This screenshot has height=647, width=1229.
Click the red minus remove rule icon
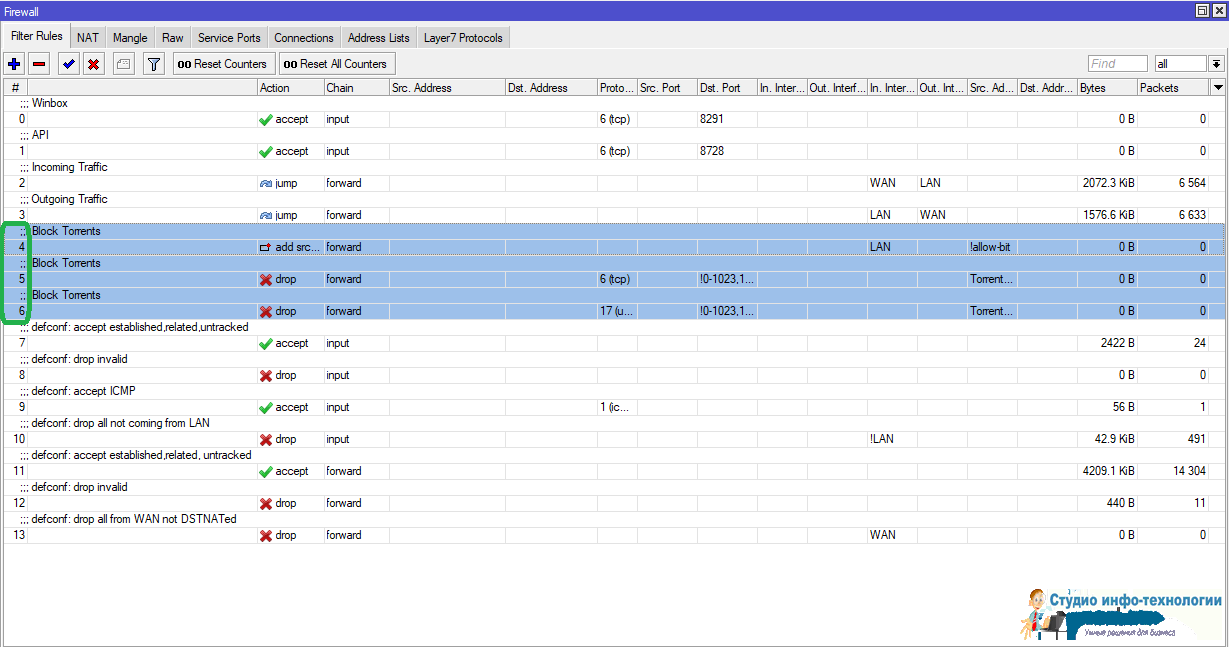39,64
